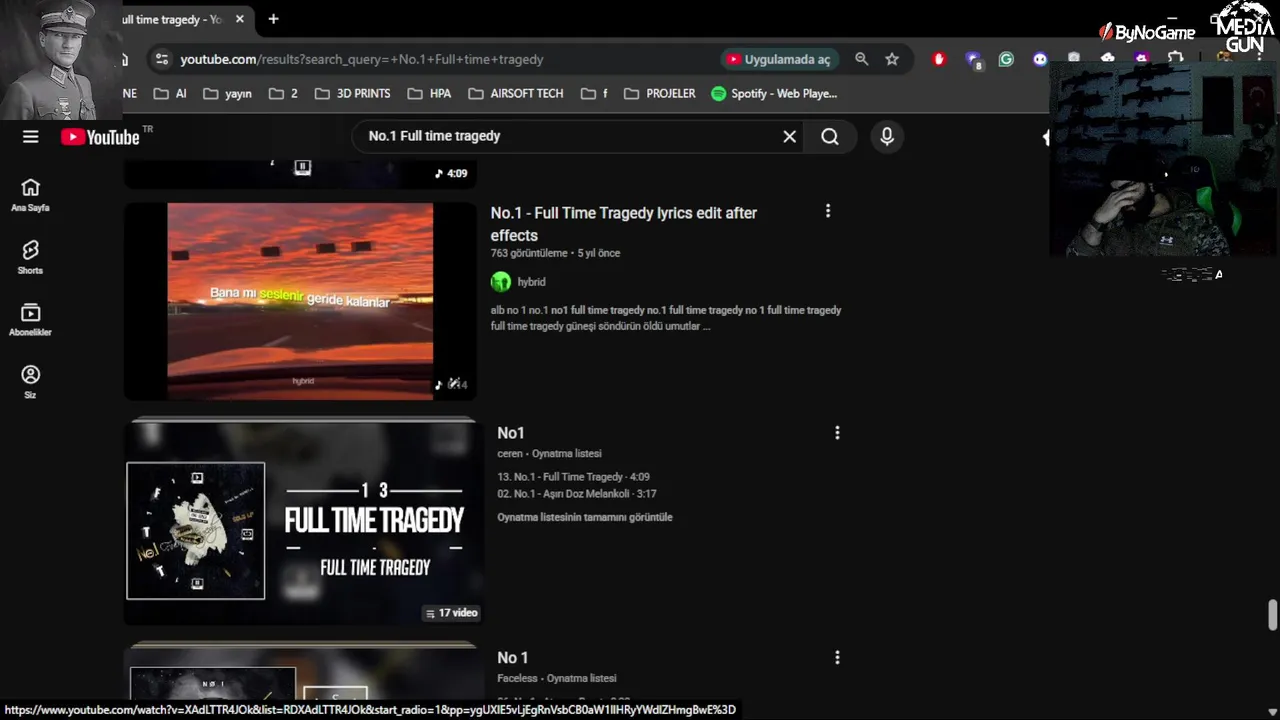Click the page vertical scrollbar thumb
Image resolution: width=1280 pixels, height=720 pixels.
(x=1272, y=615)
